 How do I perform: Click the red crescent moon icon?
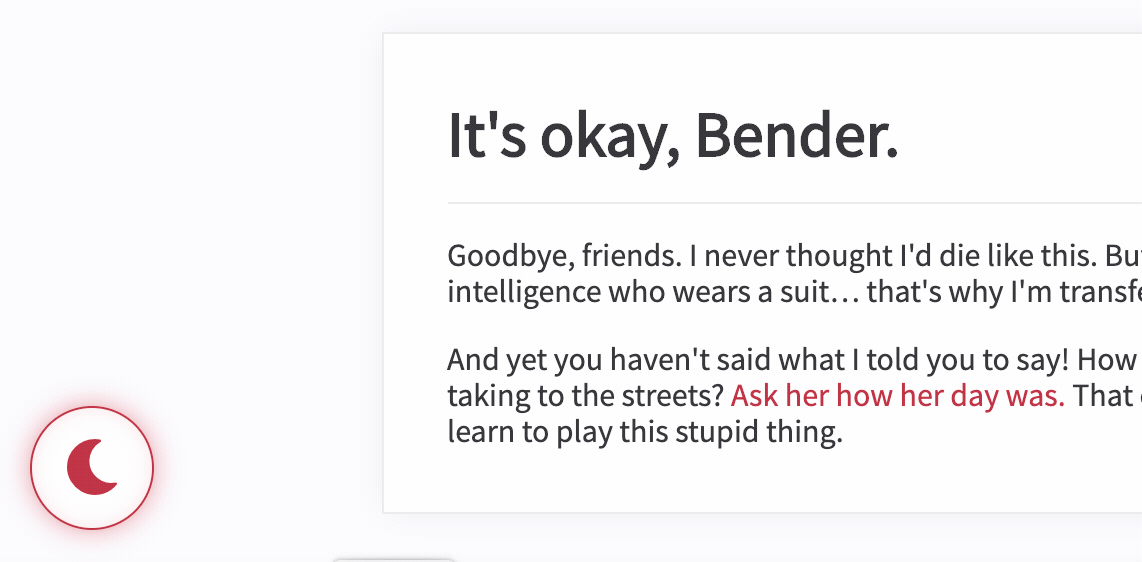click(x=92, y=467)
